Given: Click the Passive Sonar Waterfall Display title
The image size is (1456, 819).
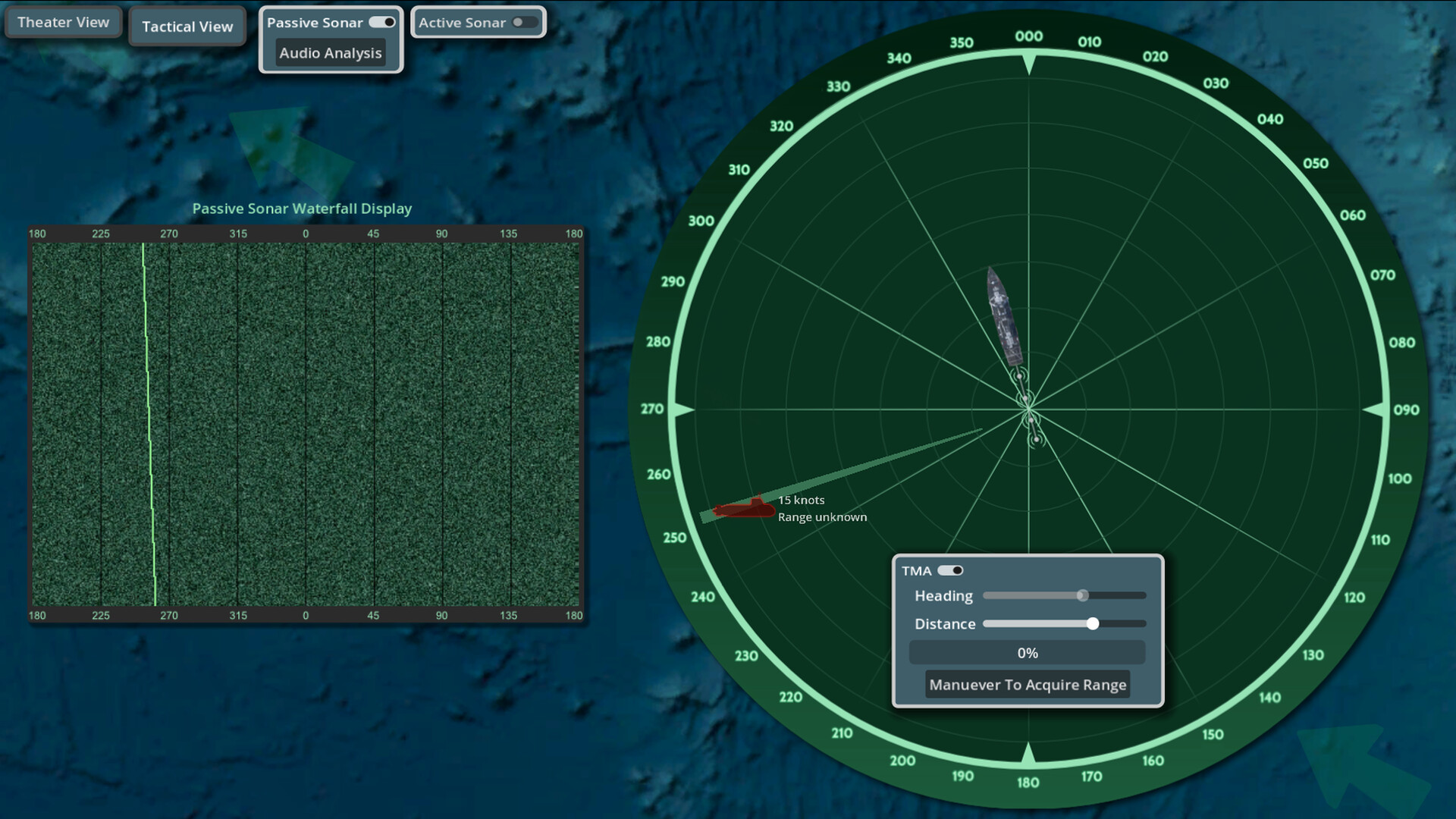Looking at the screenshot, I should (303, 208).
